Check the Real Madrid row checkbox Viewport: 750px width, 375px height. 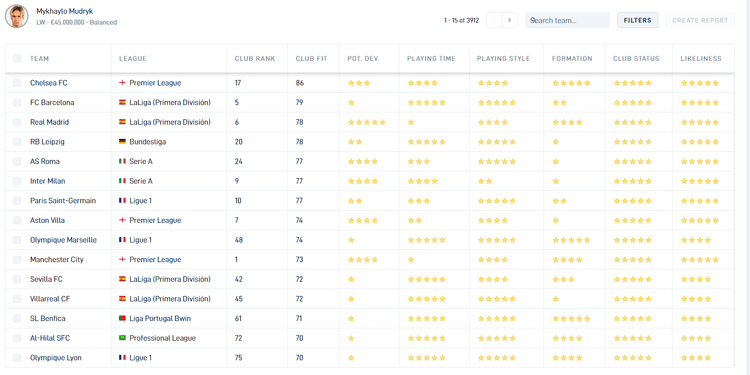(17, 122)
